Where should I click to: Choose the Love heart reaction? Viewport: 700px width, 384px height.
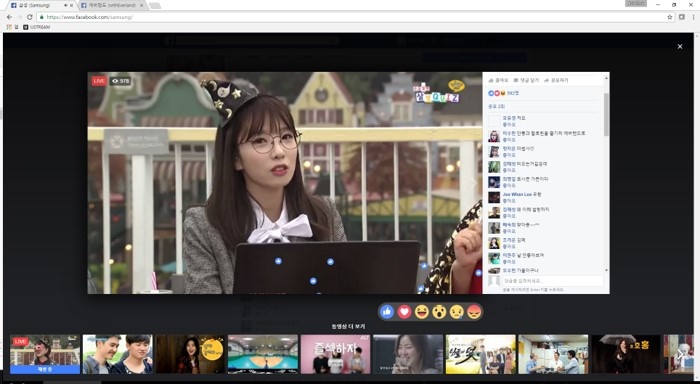coord(404,312)
